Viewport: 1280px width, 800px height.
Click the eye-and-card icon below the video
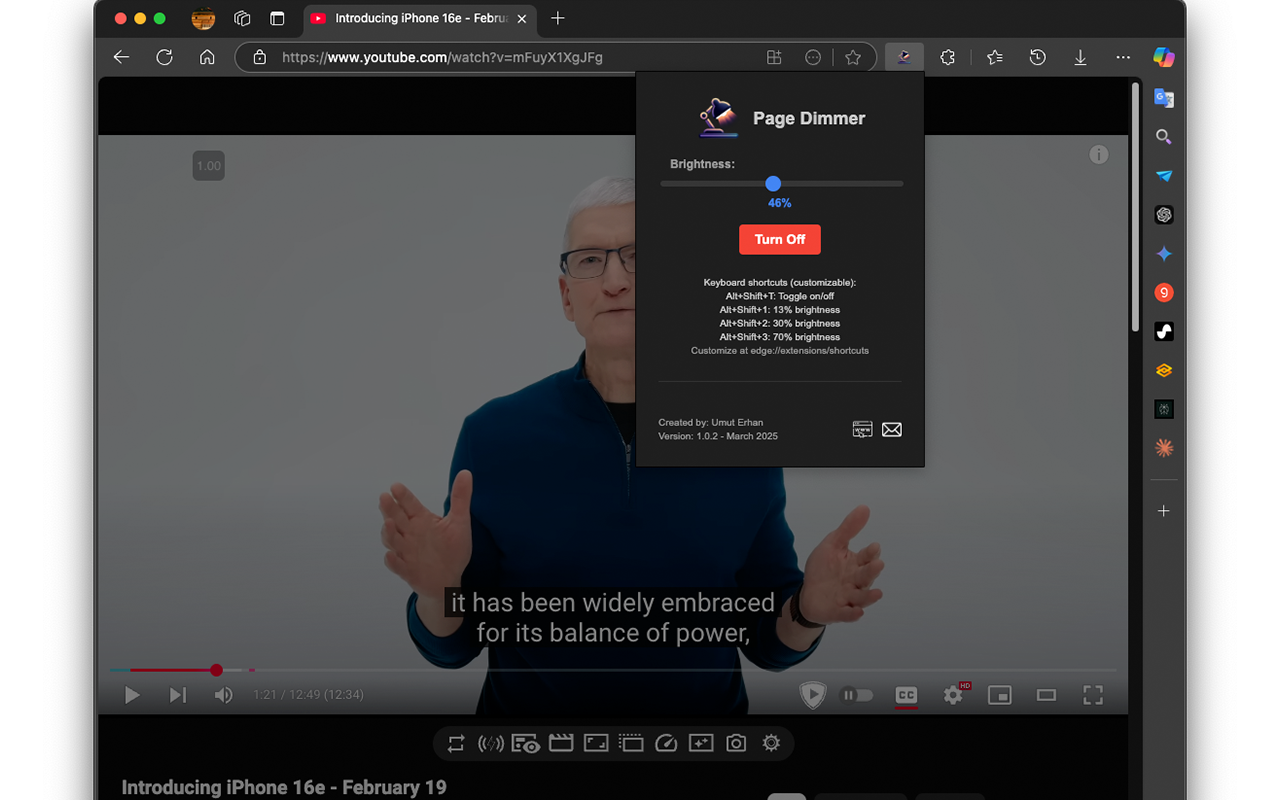[526, 744]
